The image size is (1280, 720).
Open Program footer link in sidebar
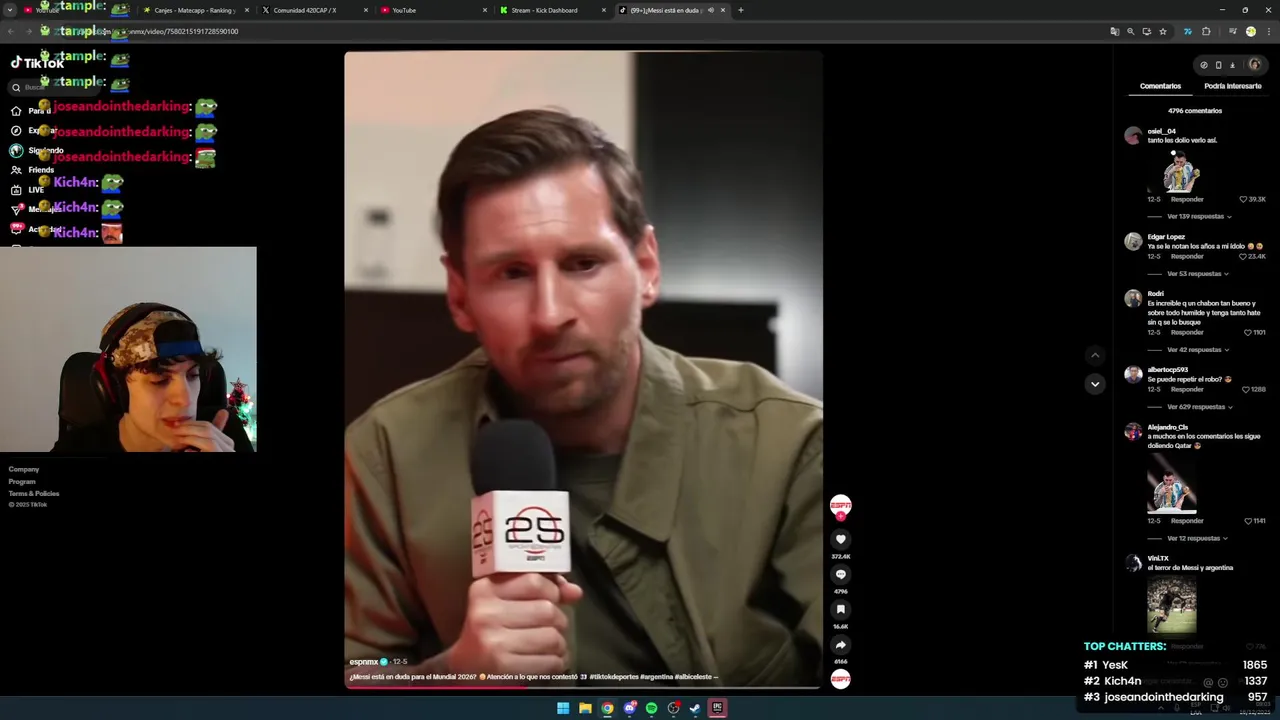[22, 481]
